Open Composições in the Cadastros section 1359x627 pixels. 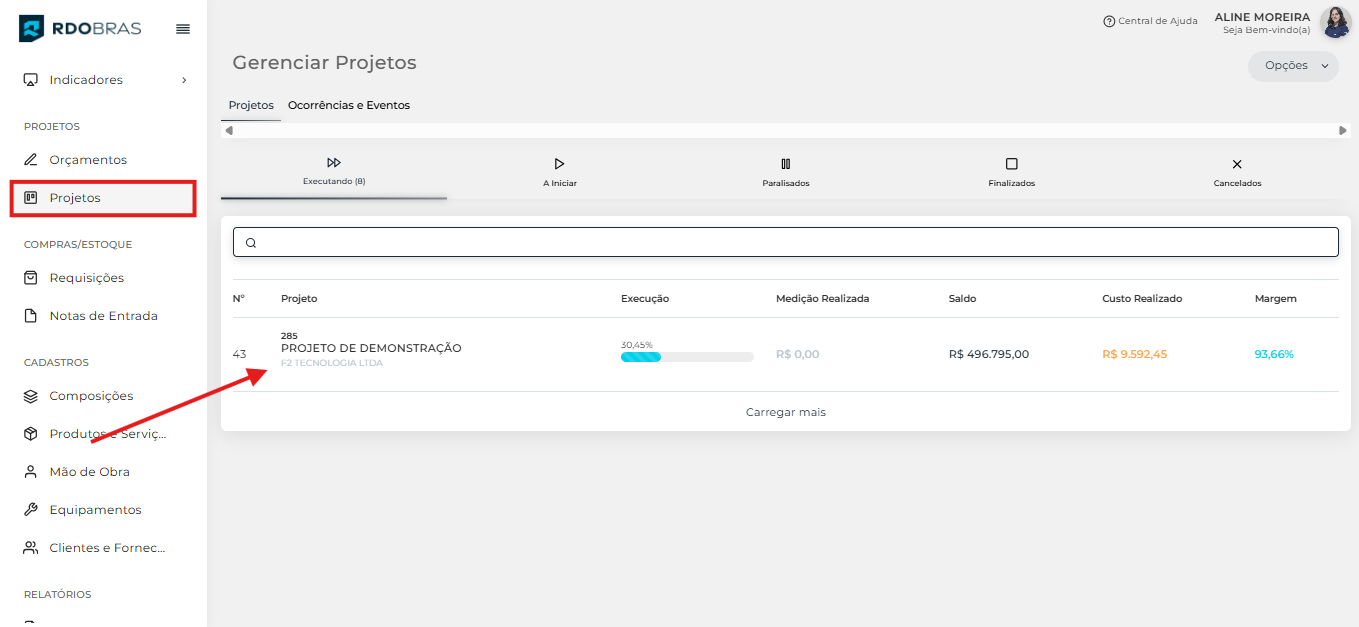click(x=91, y=396)
